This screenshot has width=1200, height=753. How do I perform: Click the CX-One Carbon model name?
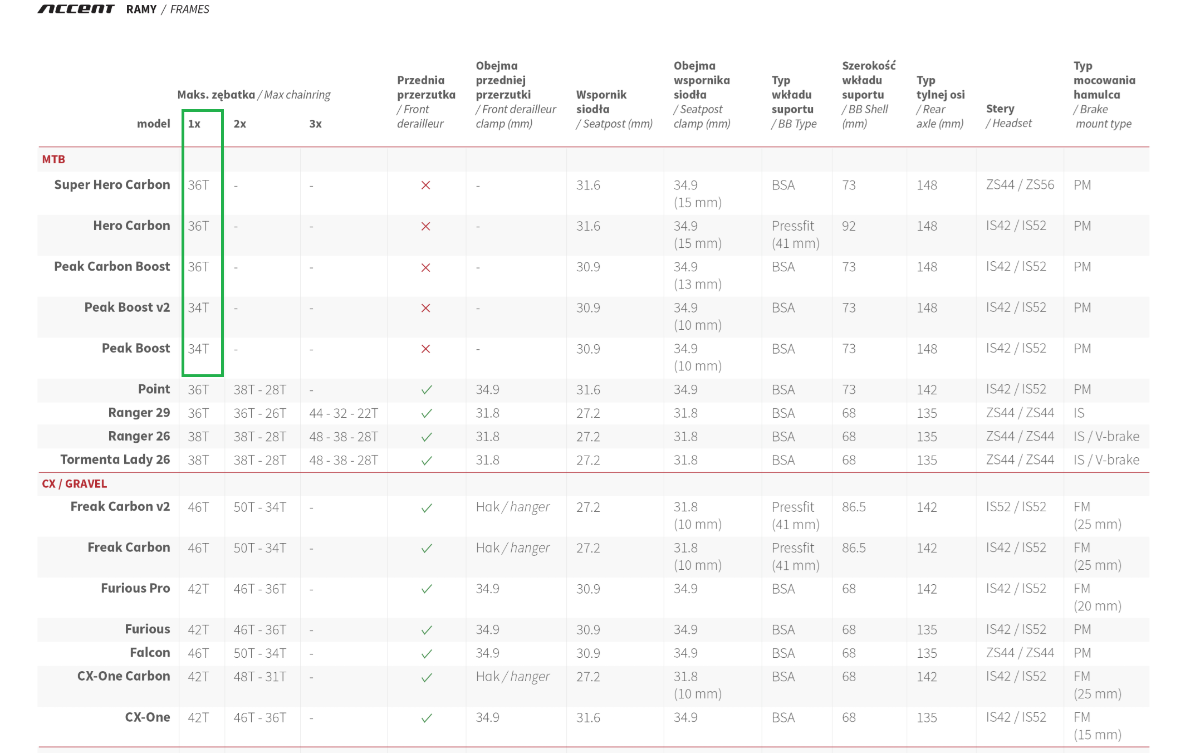pos(124,676)
